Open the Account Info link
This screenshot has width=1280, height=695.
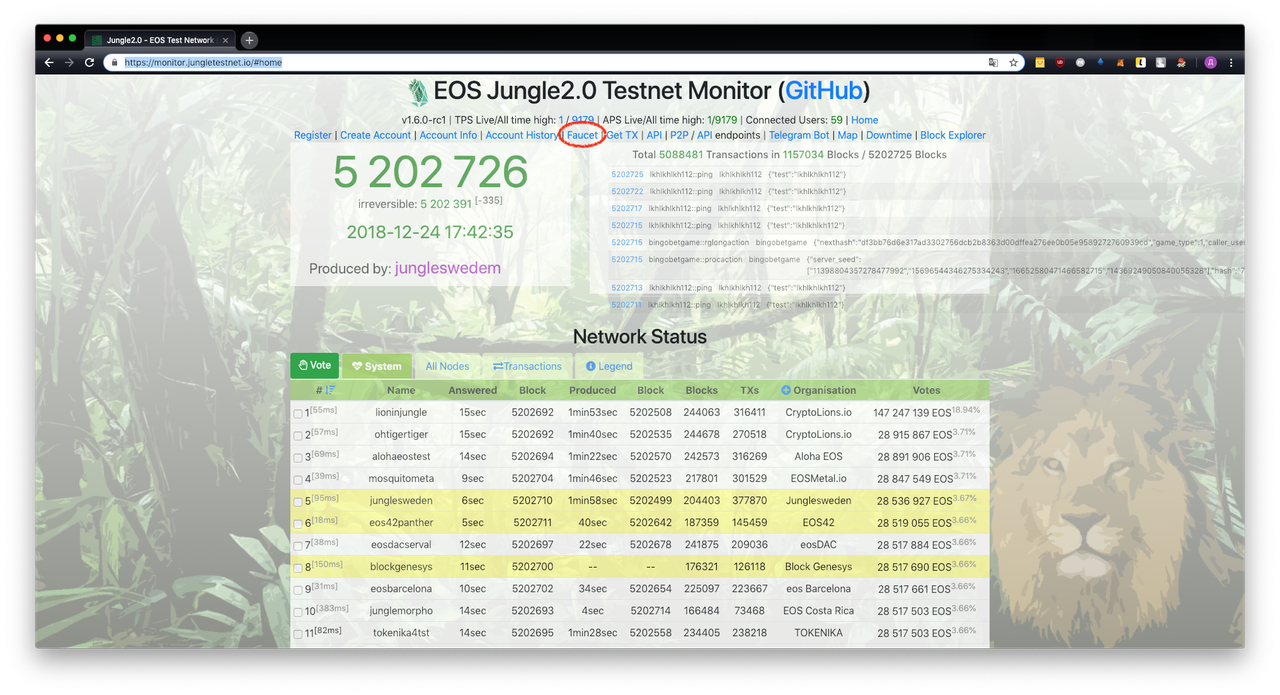[x=448, y=135]
